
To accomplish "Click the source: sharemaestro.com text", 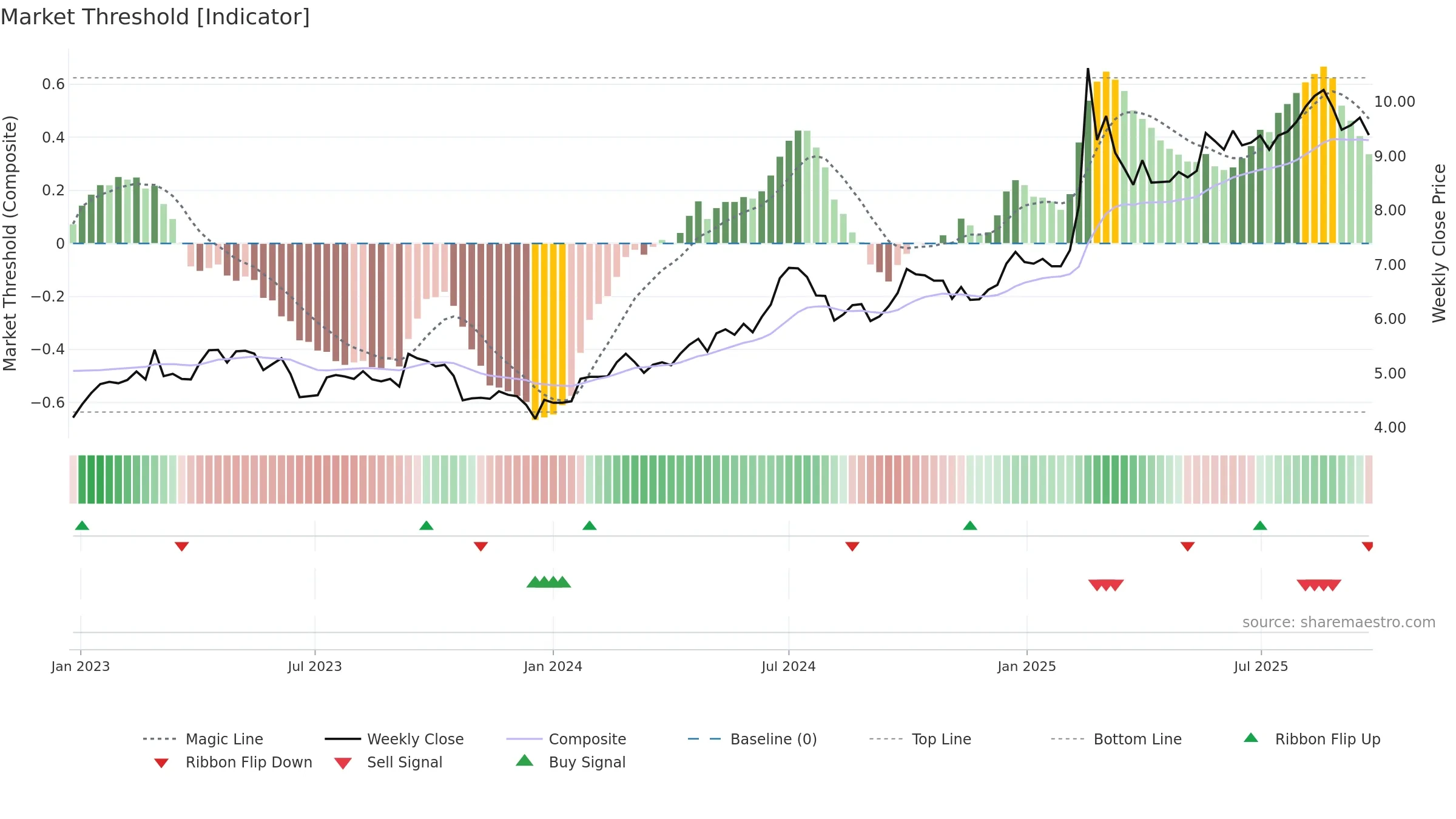I will pyautogui.click(x=1339, y=622).
